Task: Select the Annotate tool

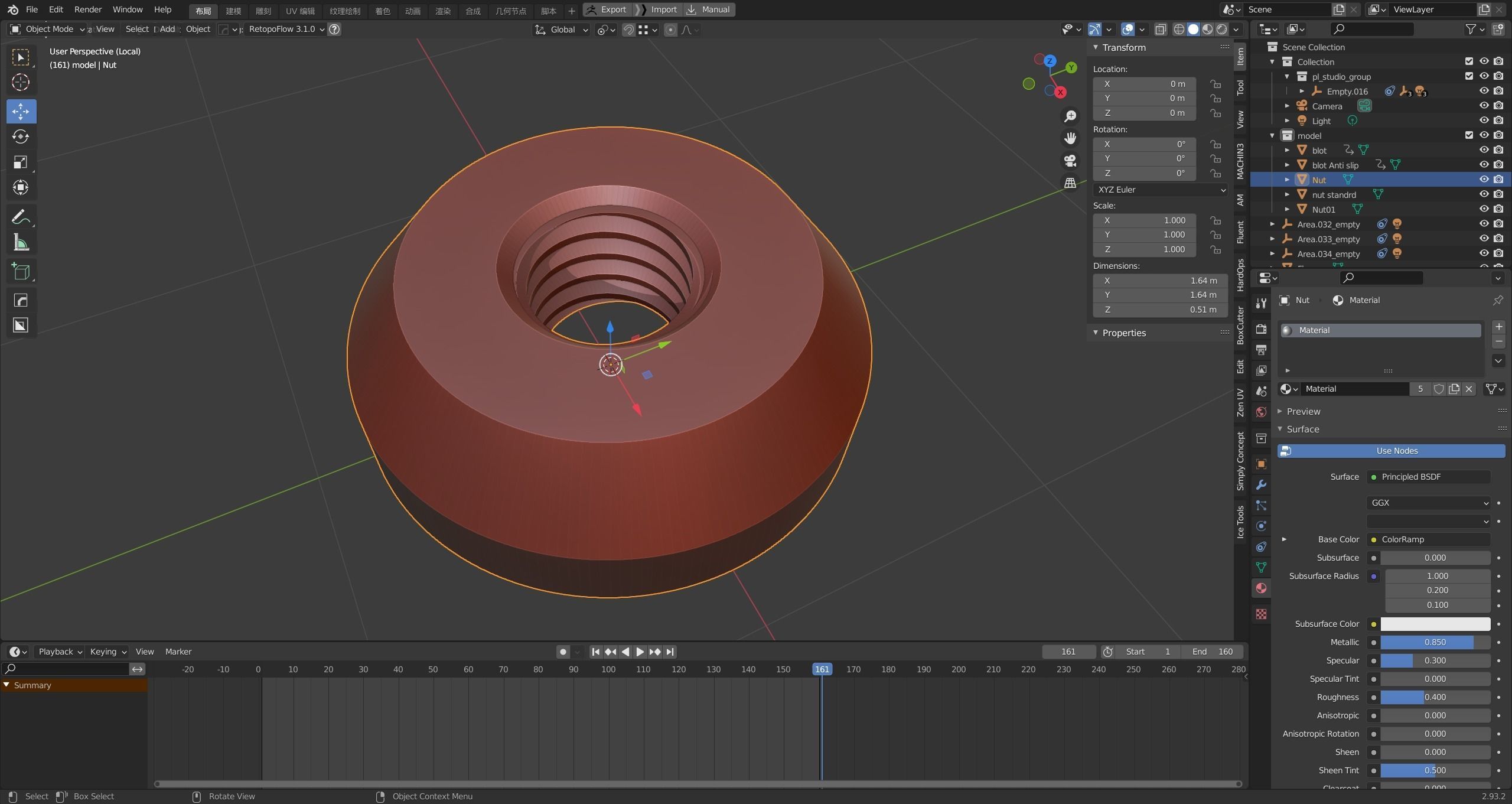Action: 21,217
